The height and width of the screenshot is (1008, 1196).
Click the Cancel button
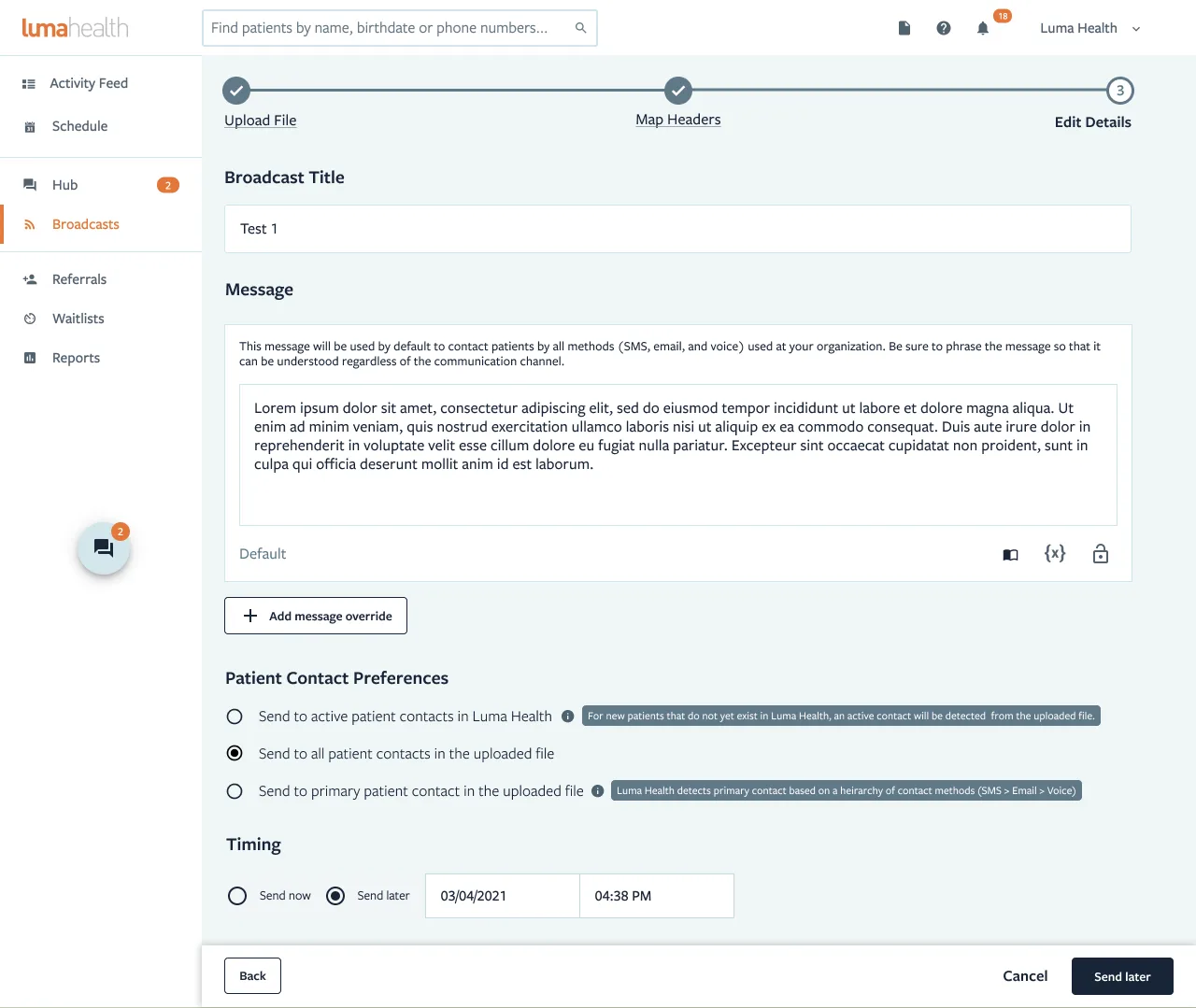point(1025,976)
